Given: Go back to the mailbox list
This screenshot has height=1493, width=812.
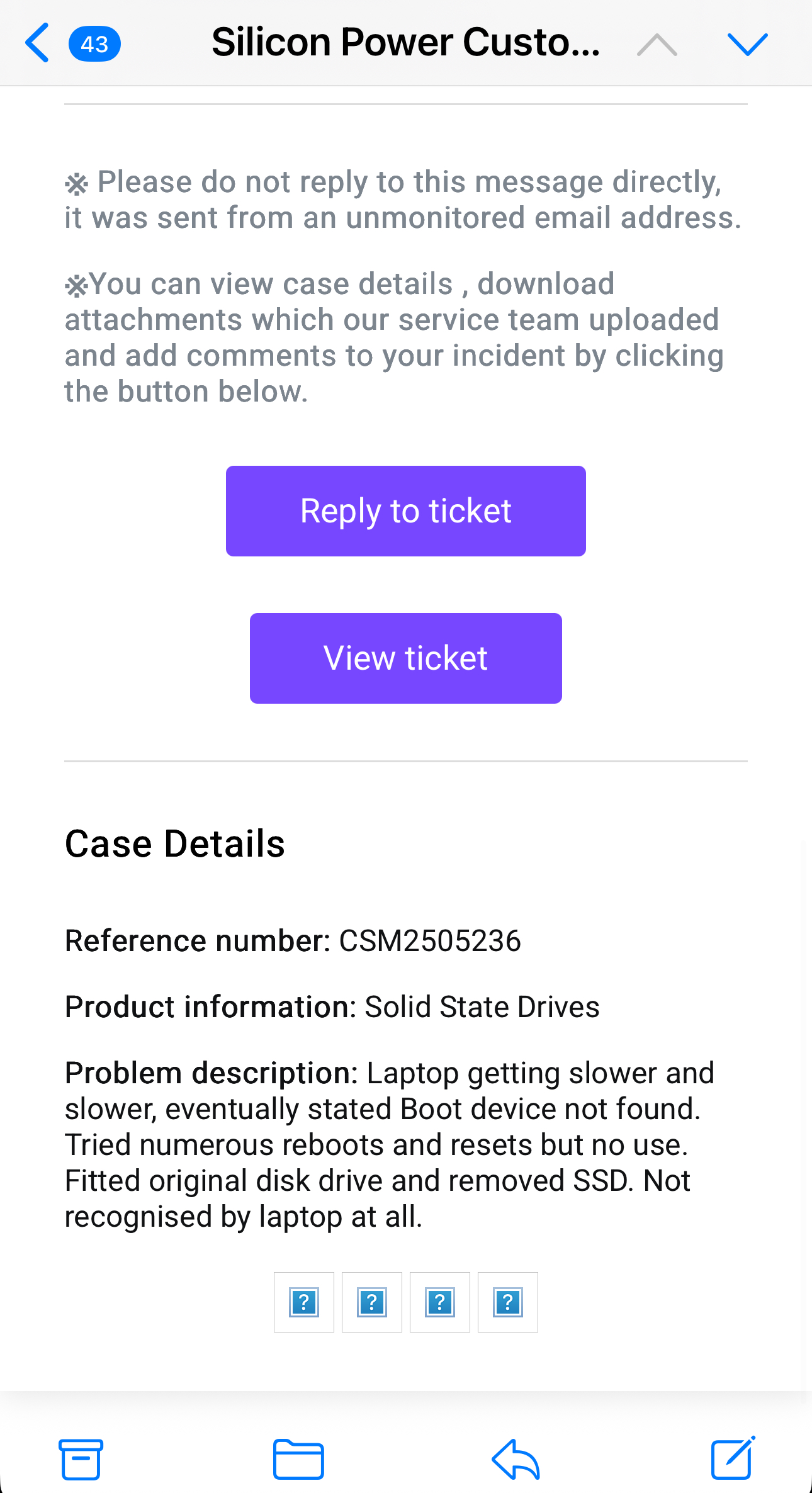Looking at the screenshot, I should pos(38,43).
